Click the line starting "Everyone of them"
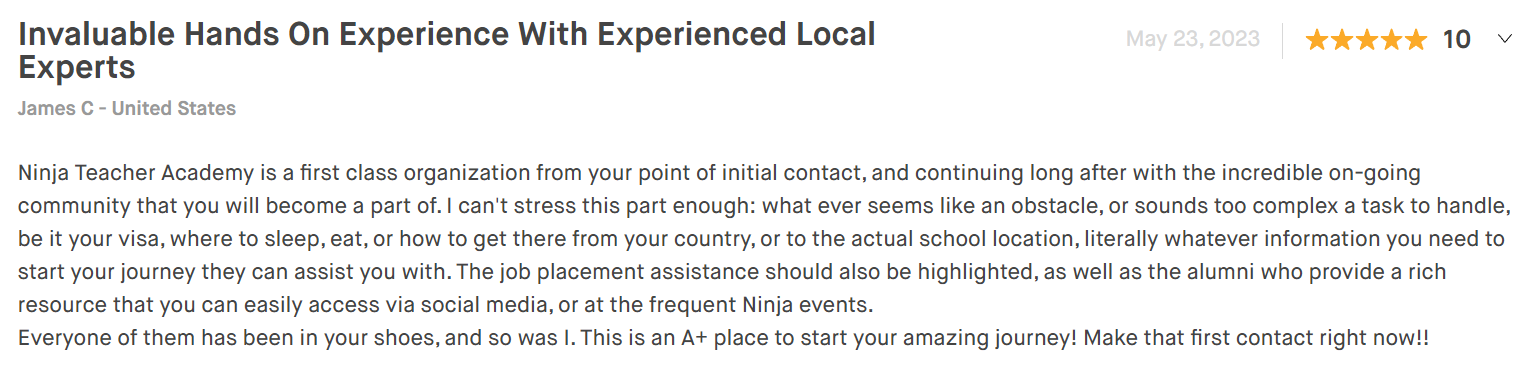Viewport: 1528px width, 376px height. tap(724, 338)
